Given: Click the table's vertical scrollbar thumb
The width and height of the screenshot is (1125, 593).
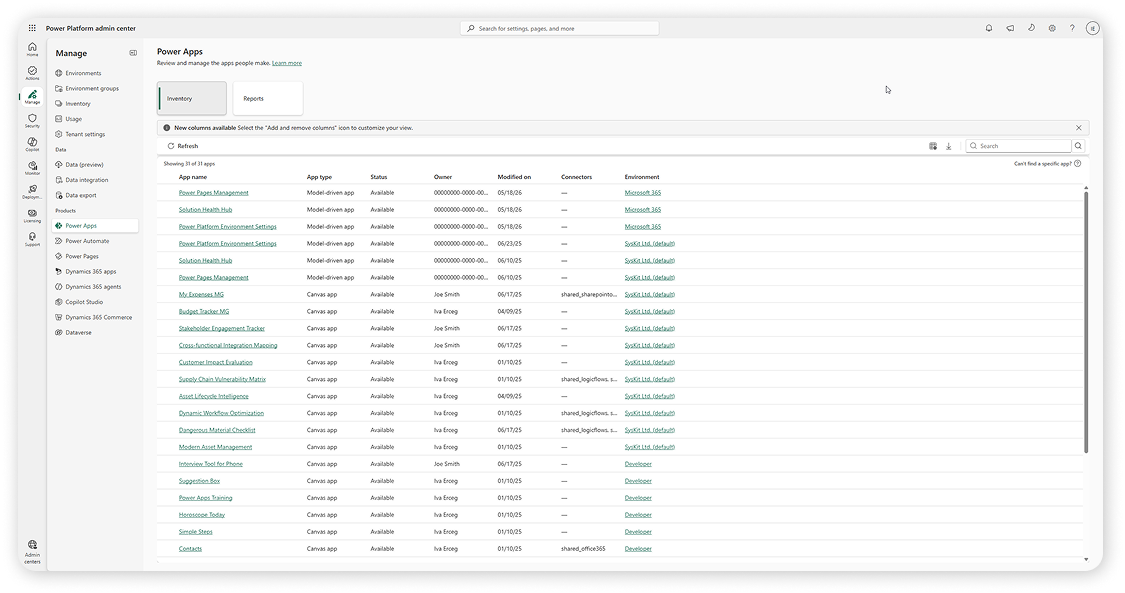Looking at the screenshot, I should coord(1086,321).
